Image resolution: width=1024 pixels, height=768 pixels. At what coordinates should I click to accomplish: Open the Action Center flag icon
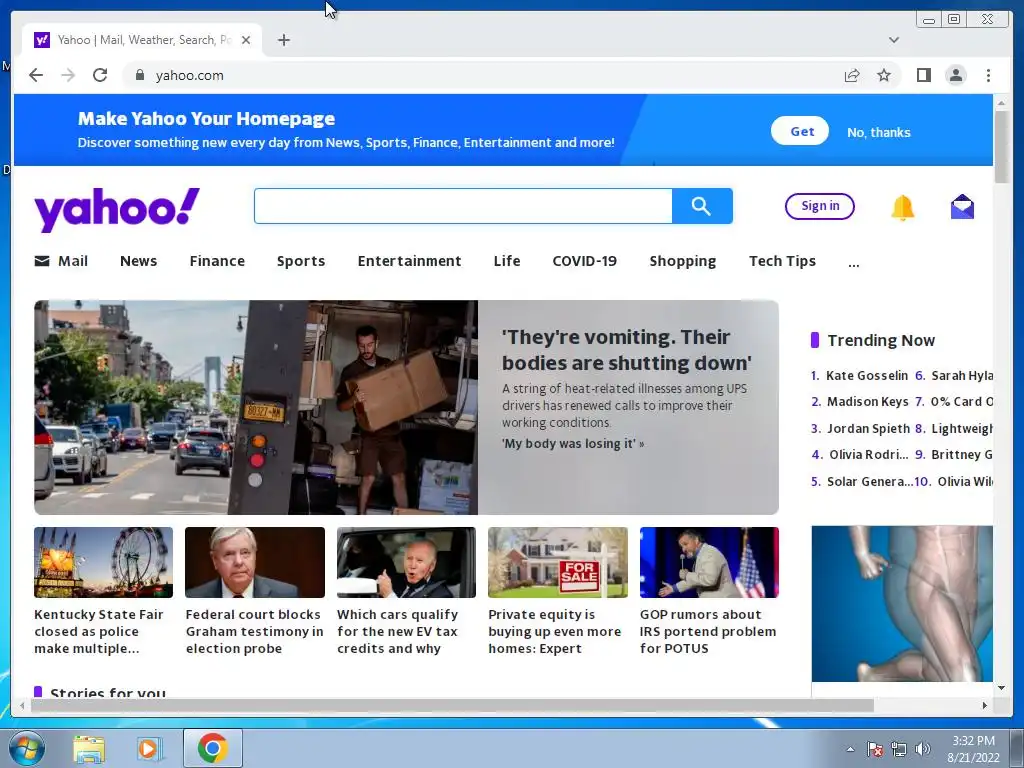(875, 749)
